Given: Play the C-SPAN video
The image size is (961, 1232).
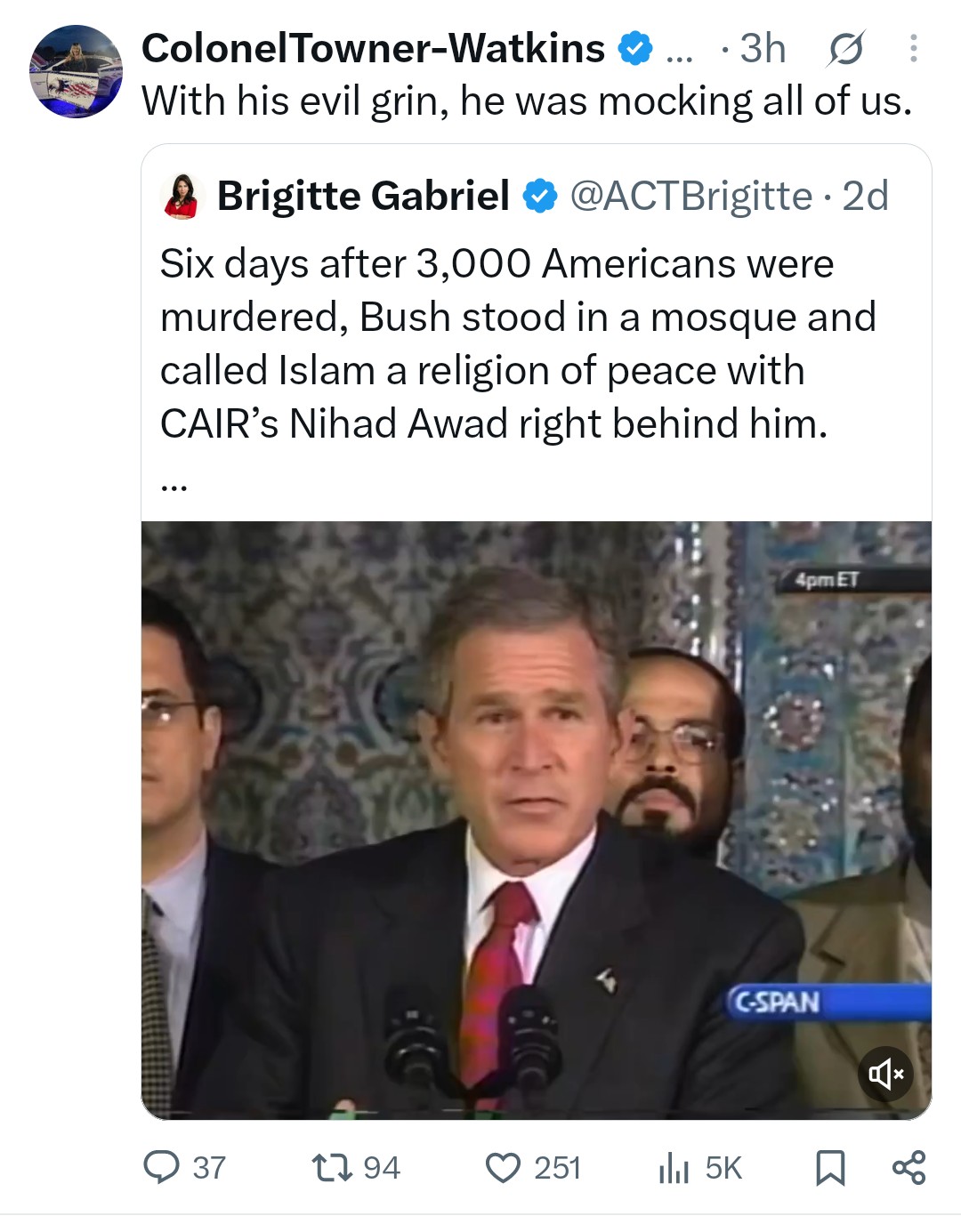Looking at the screenshot, I should [x=537, y=820].
